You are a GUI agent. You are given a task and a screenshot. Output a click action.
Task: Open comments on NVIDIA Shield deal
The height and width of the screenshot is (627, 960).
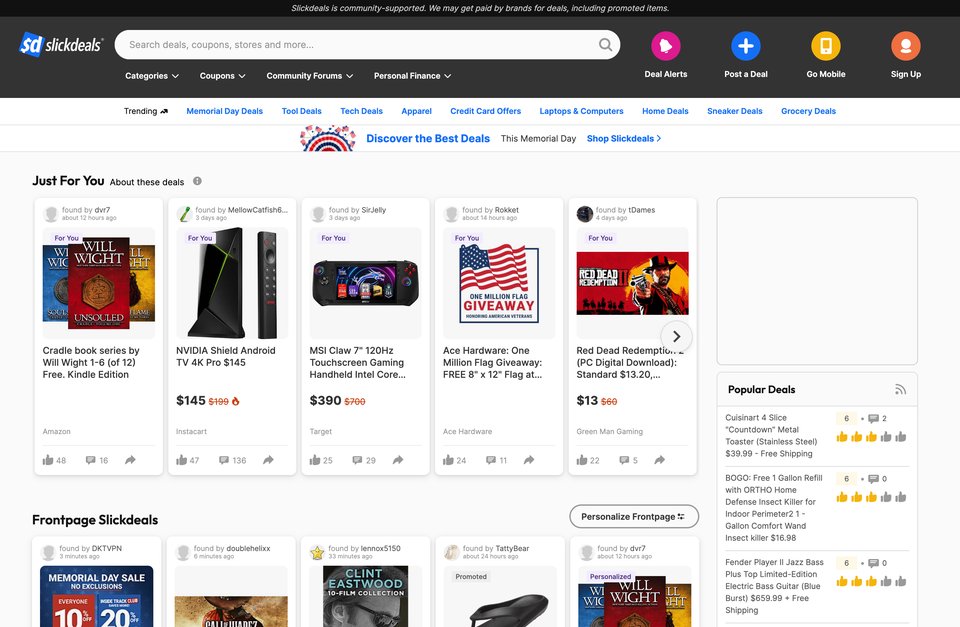pyautogui.click(x=224, y=460)
